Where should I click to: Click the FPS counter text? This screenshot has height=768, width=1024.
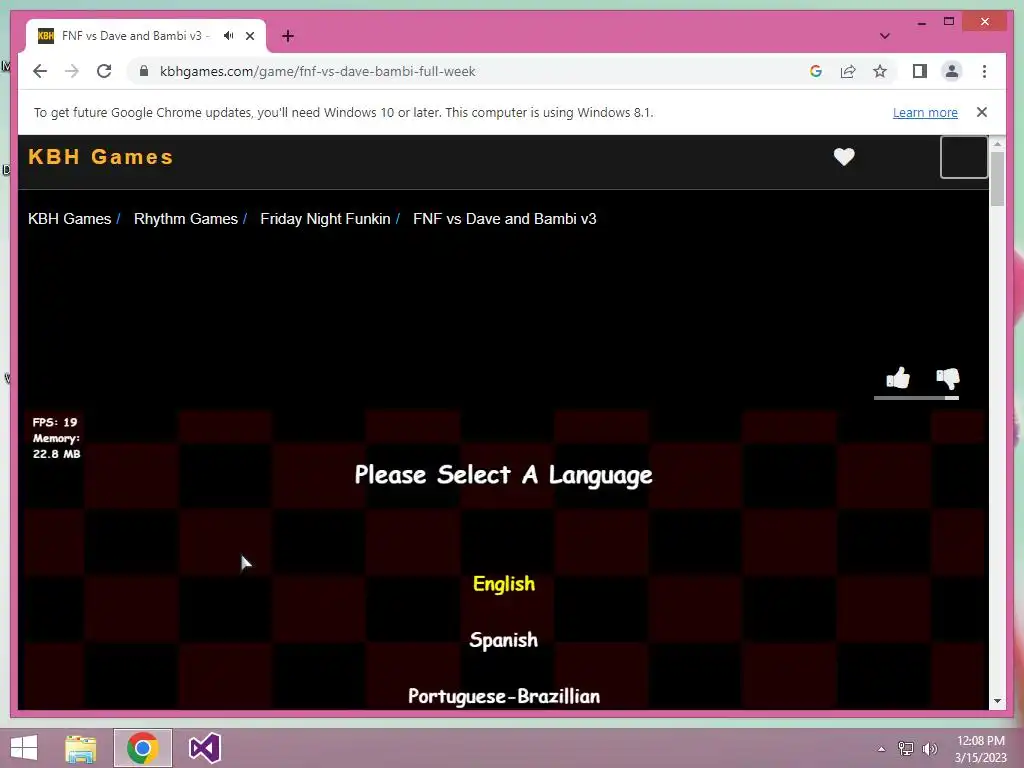coord(55,423)
